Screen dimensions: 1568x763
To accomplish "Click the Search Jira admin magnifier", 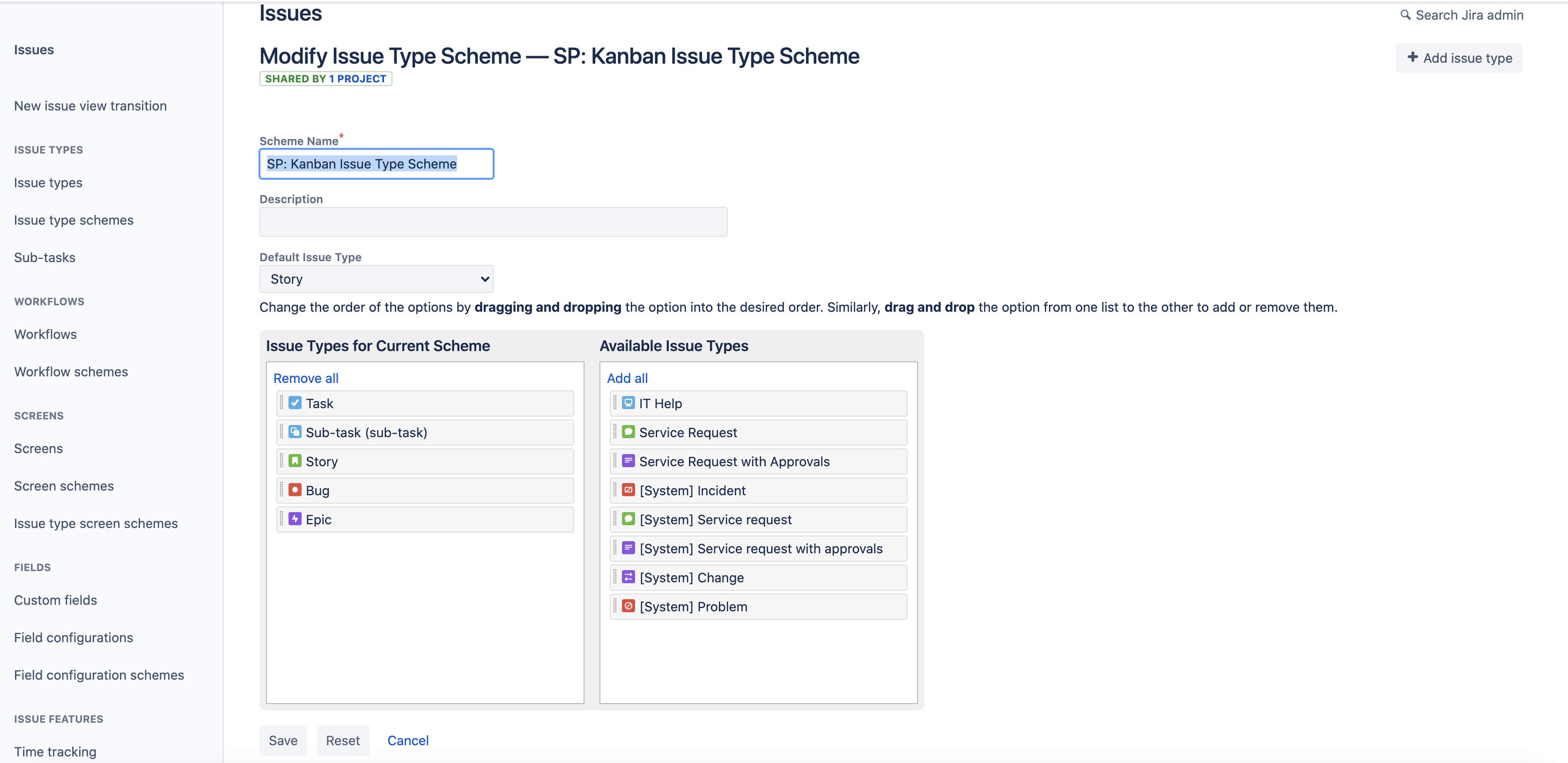I will (1405, 15).
